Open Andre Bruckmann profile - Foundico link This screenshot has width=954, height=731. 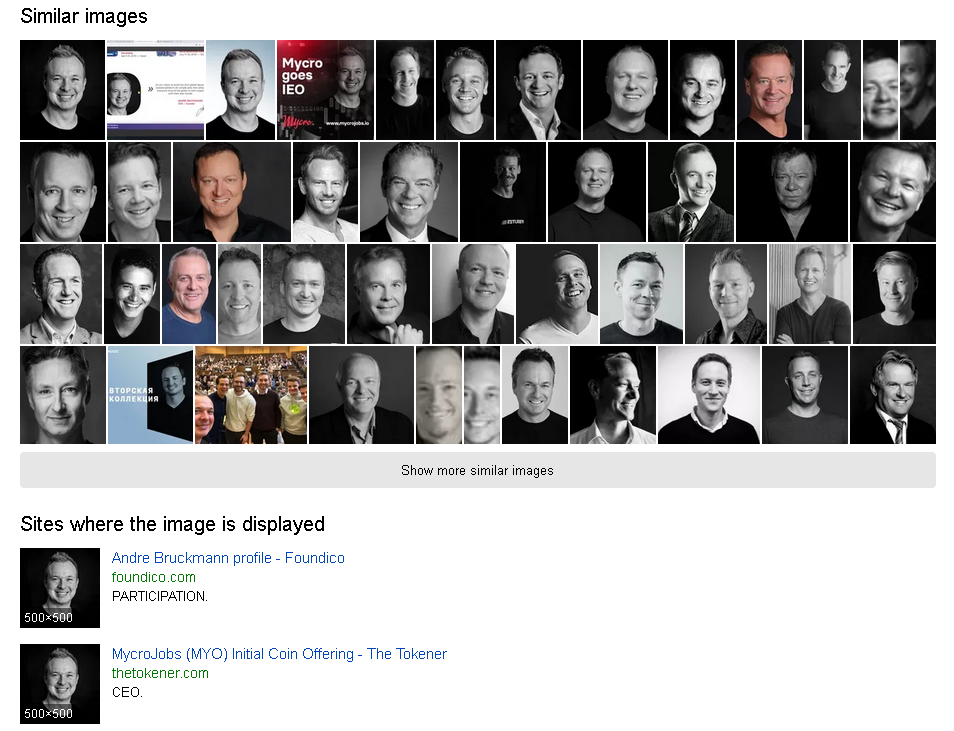click(x=228, y=558)
